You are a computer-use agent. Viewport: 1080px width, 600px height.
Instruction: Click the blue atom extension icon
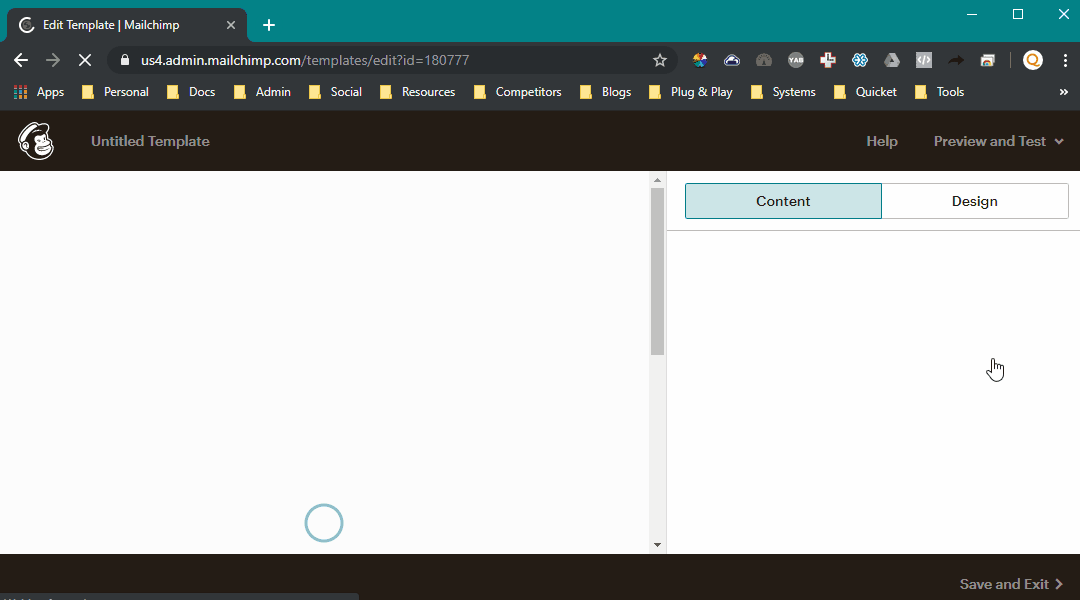860,61
